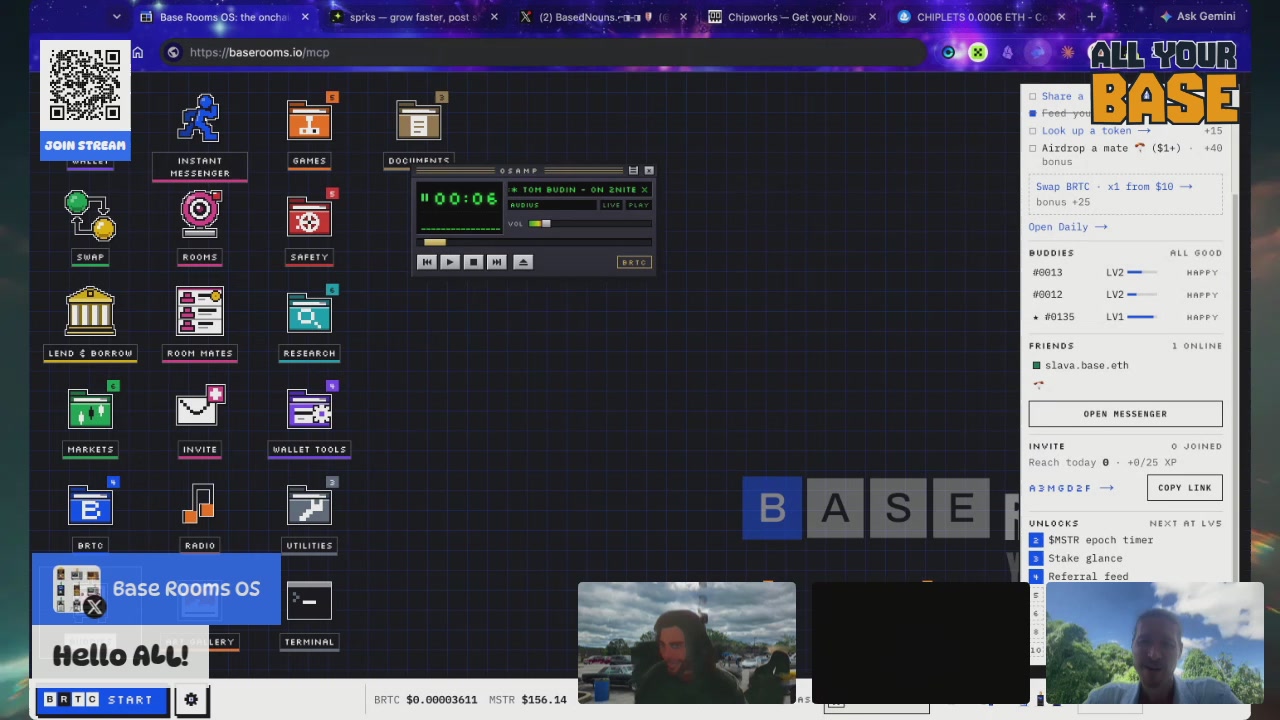Switch to the Chipworks browser tab
This screenshot has height=720, width=1280.
(x=792, y=17)
